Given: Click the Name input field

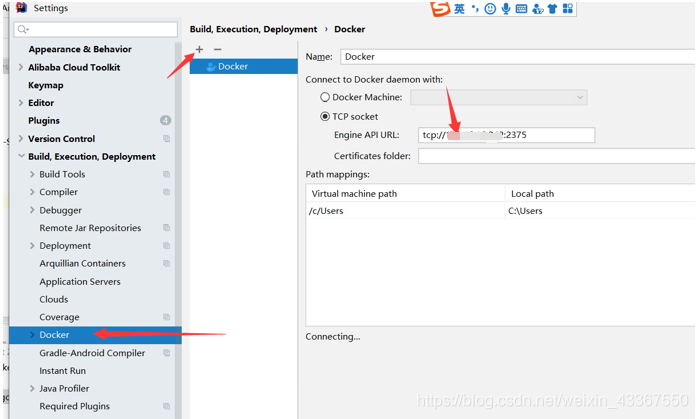Looking at the screenshot, I should click(517, 57).
